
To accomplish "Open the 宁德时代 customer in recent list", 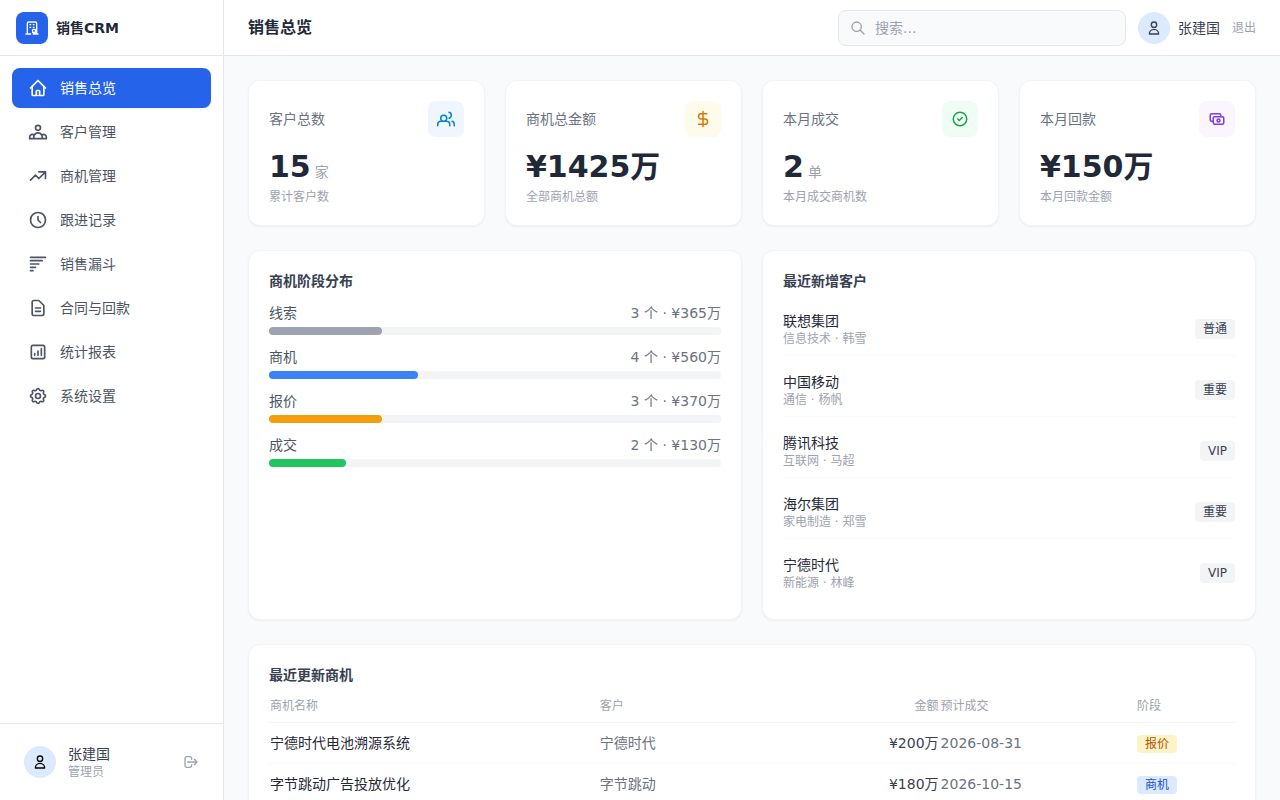I will pyautogui.click(x=1009, y=573).
